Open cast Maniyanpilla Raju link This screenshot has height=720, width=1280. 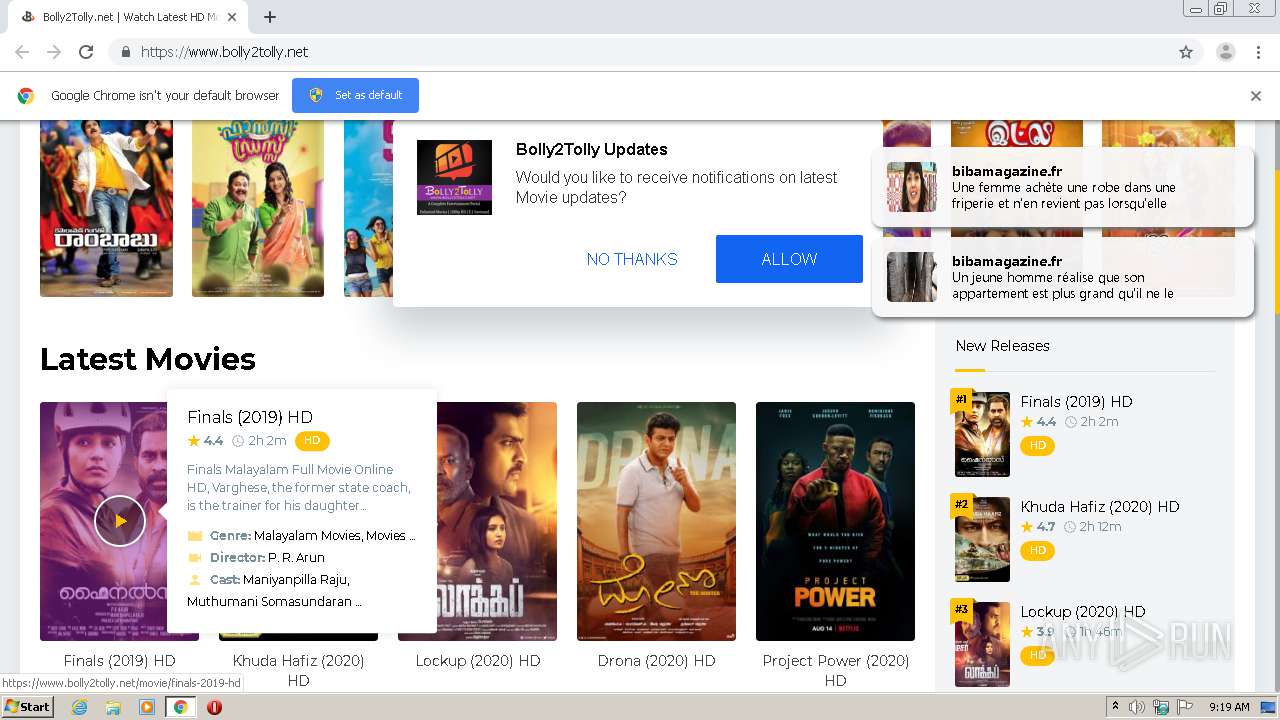[296, 580]
